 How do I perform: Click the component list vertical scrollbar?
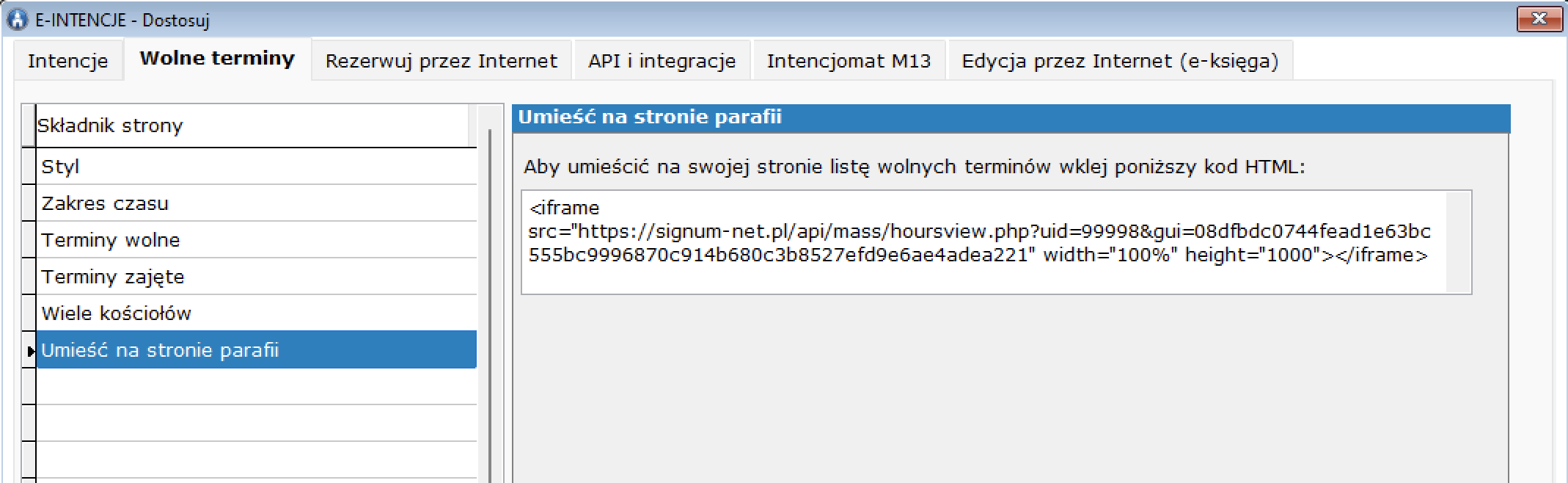pos(490,294)
